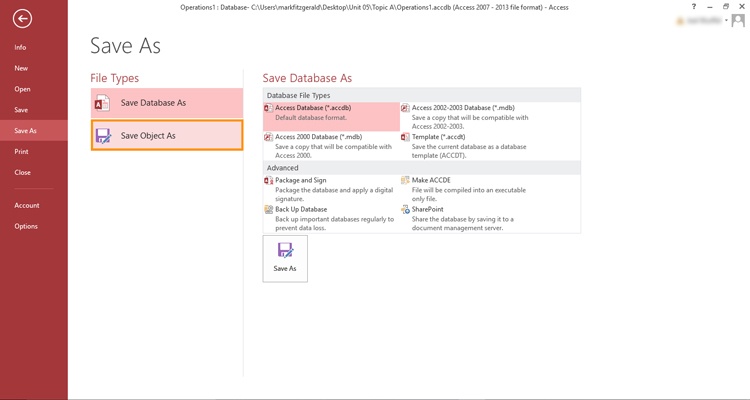Image resolution: width=750 pixels, height=400 pixels.
Task: Click the Package and Sign icon
Action: click(x=268, y=180)
